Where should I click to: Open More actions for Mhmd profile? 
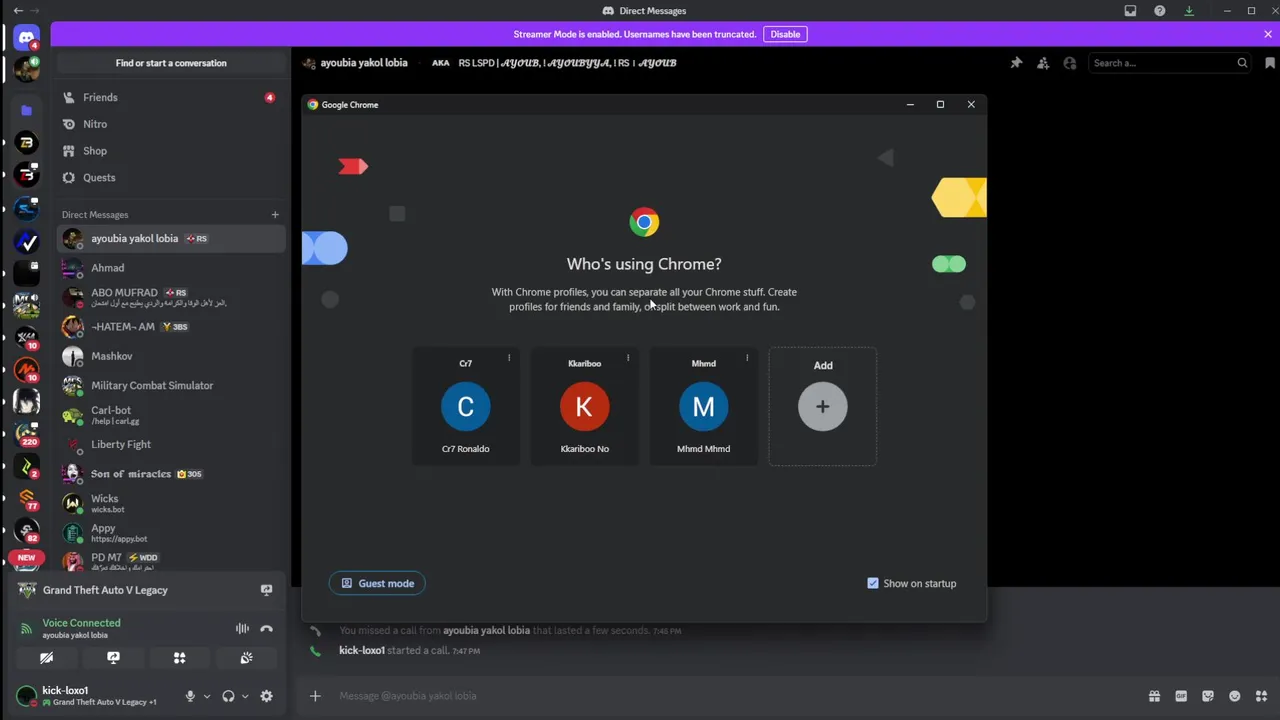[x=747, y=358]
